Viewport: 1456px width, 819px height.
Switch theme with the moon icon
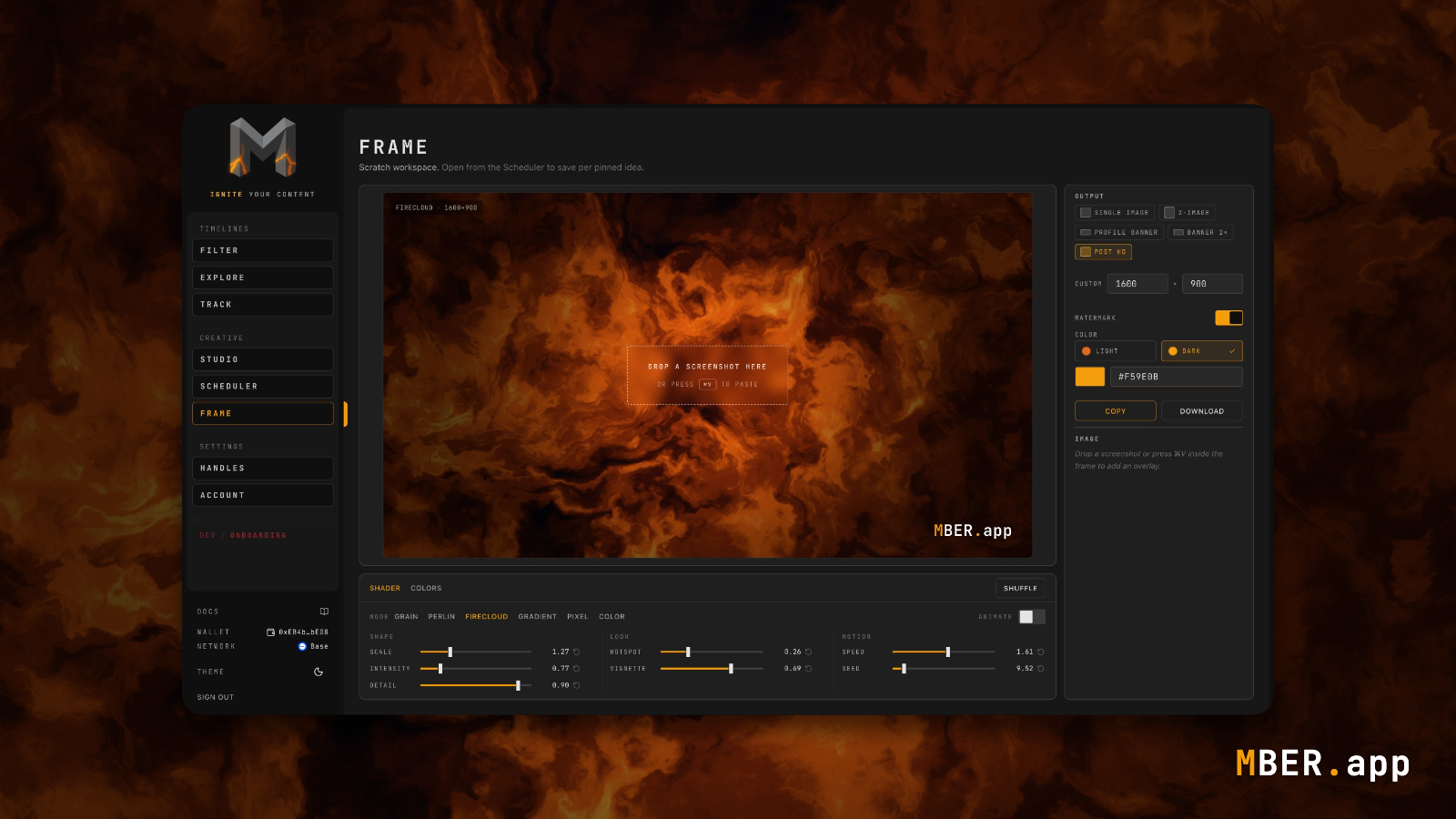coord(318,672)
